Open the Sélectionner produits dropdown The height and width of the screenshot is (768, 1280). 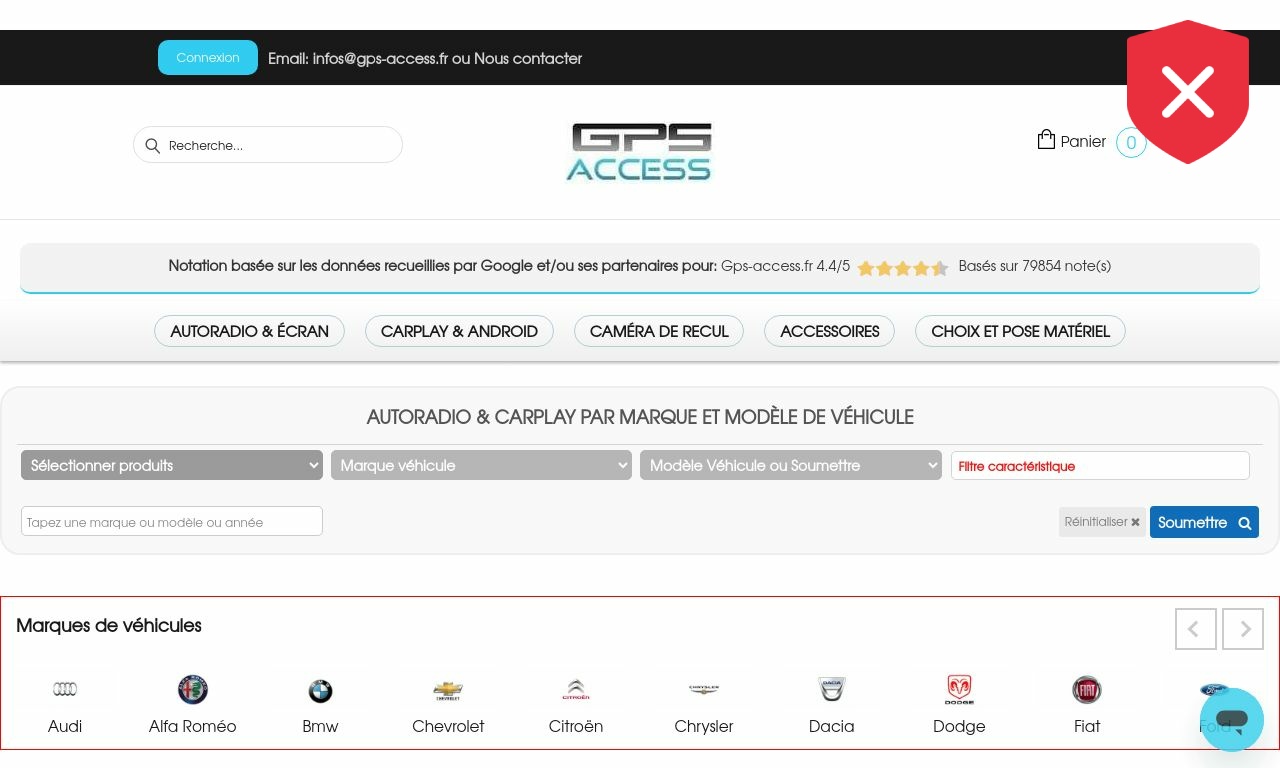pyautogui.click(x=172, y=465)
